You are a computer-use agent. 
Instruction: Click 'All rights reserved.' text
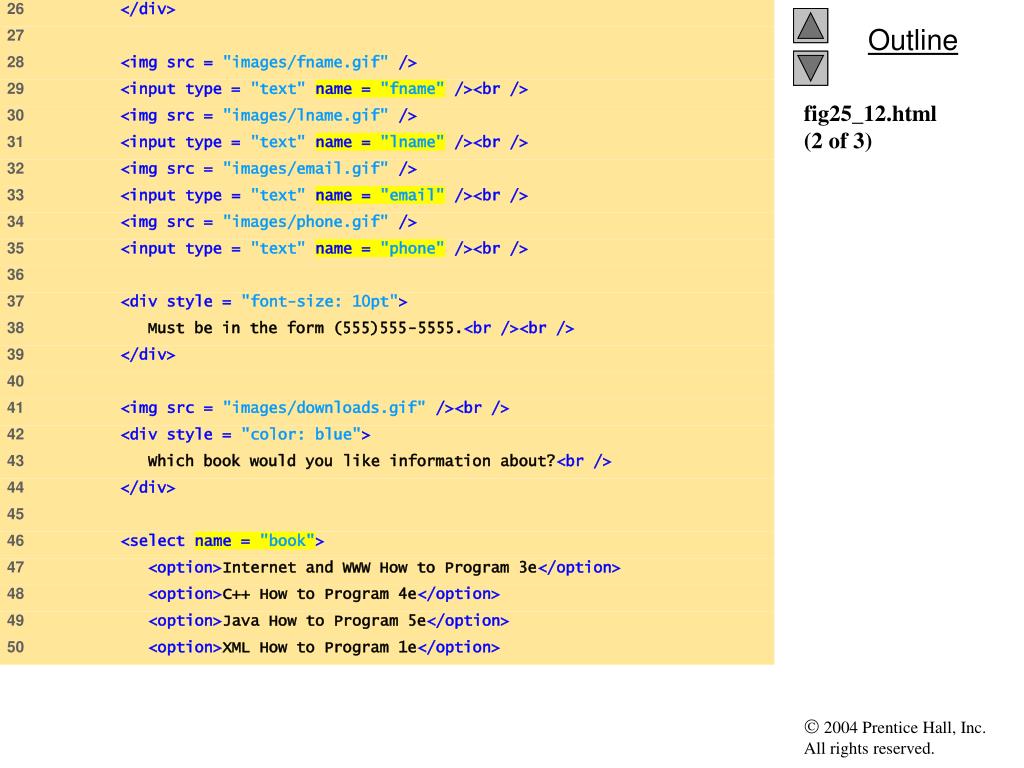pyautogui.click(x=869, y=748)
